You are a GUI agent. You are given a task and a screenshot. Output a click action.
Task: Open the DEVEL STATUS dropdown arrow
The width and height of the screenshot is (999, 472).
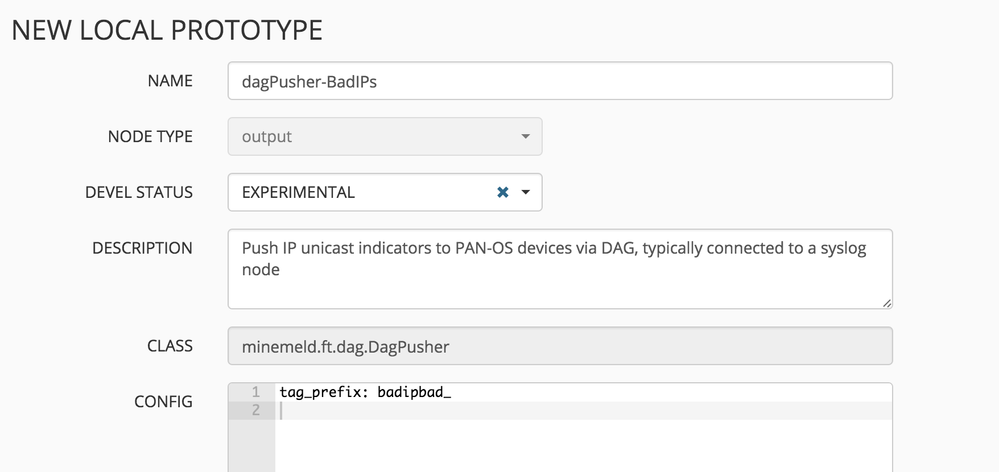pos(526,192)
